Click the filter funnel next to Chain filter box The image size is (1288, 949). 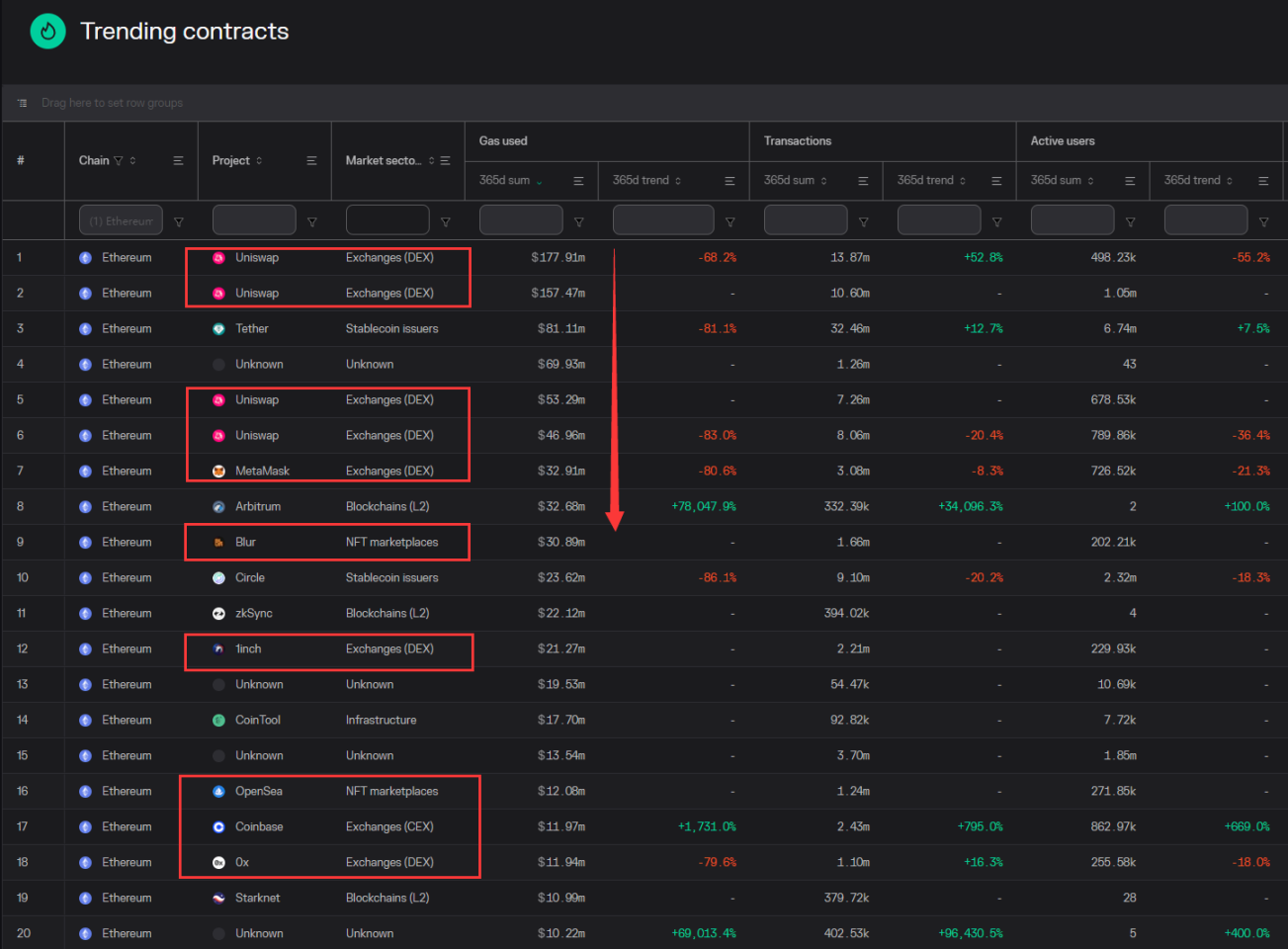pyautogui.click(x=179, y=221)
